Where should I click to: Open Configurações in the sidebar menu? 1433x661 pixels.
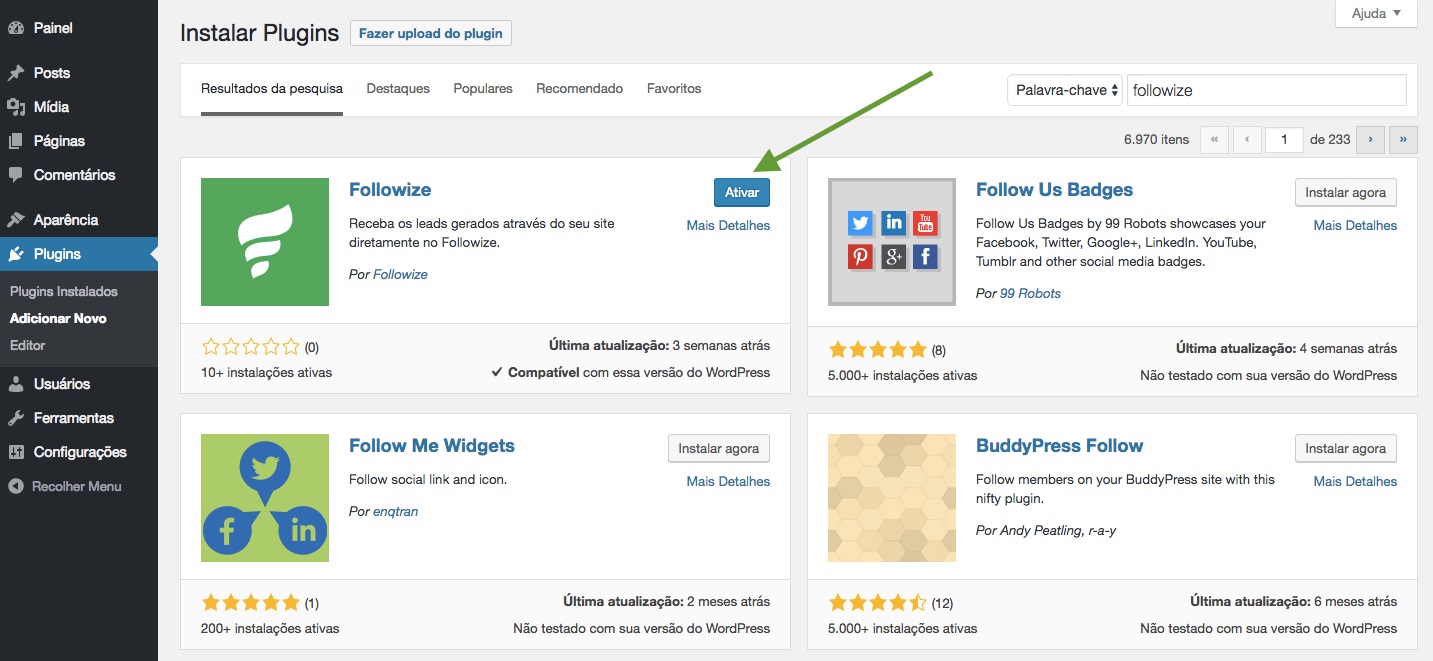pos(79,452)
